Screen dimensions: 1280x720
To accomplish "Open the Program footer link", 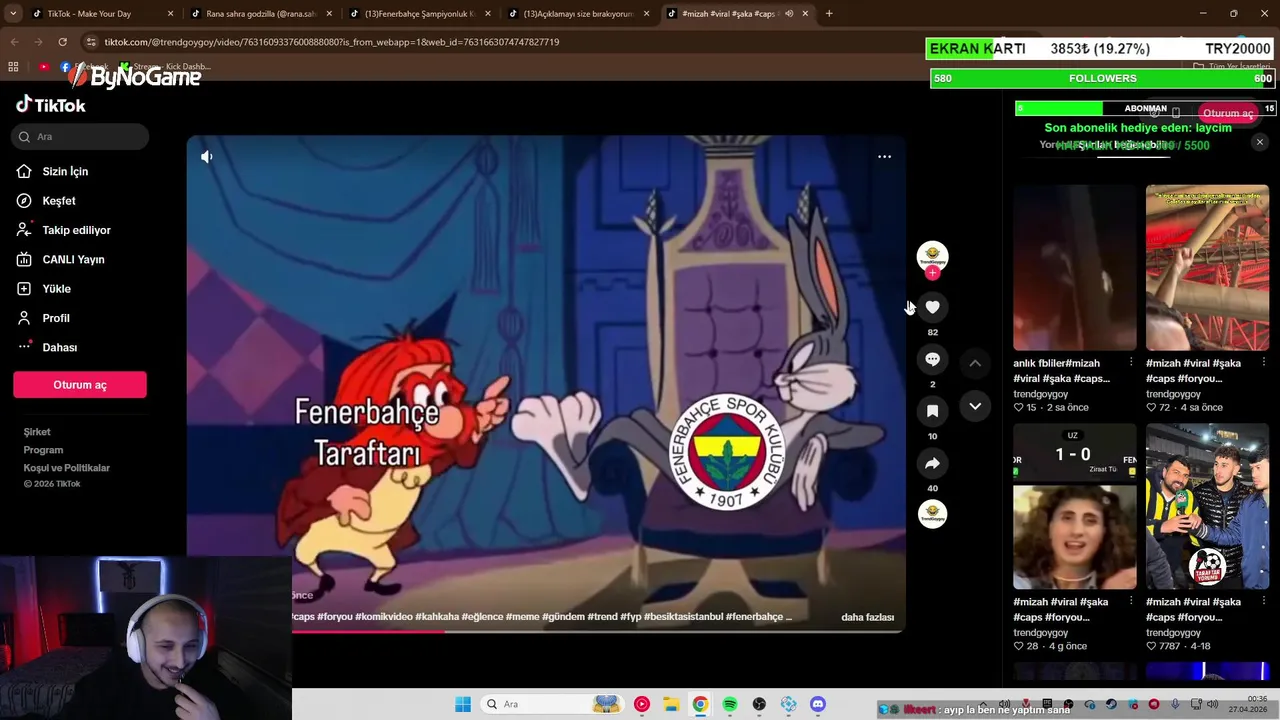I will click(x=43, y=450).
